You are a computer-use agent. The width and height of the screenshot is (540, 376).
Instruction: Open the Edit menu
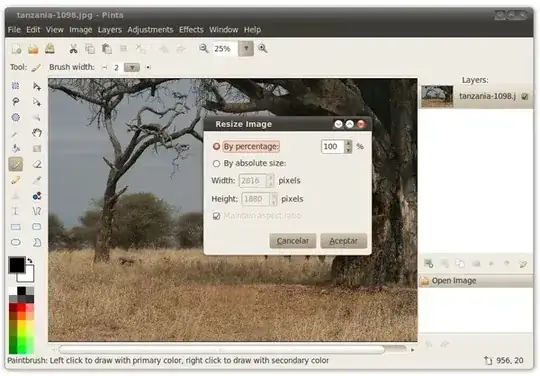[x=33, y=30]
